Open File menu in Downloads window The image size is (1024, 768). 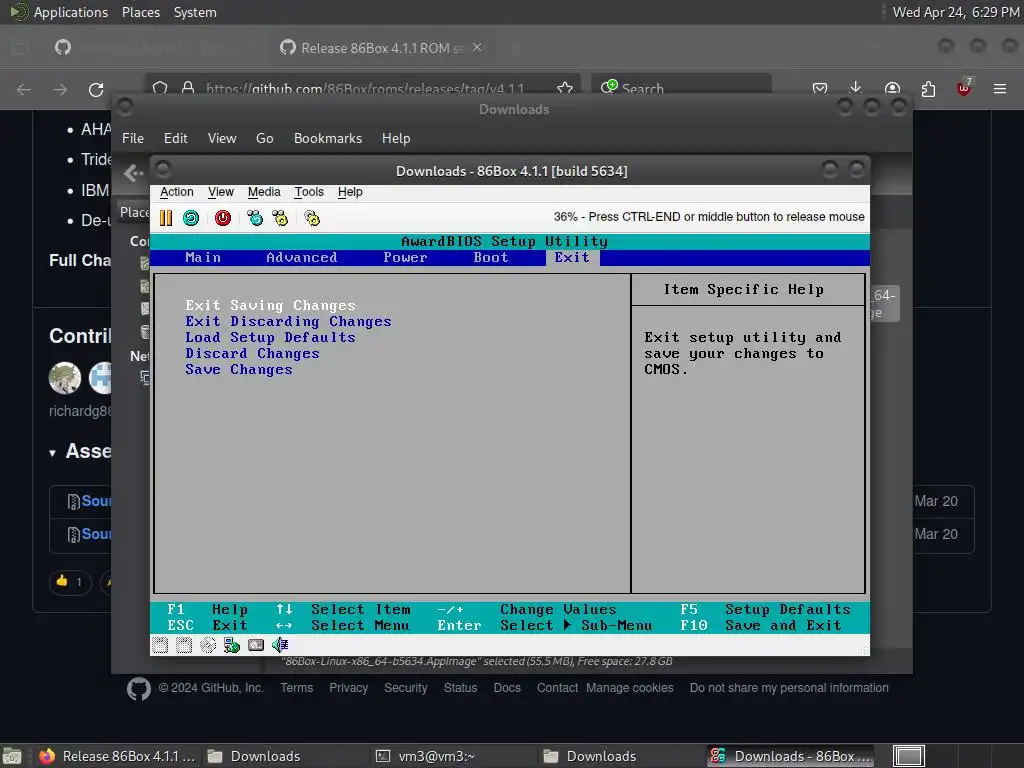(x=133, y=138)
